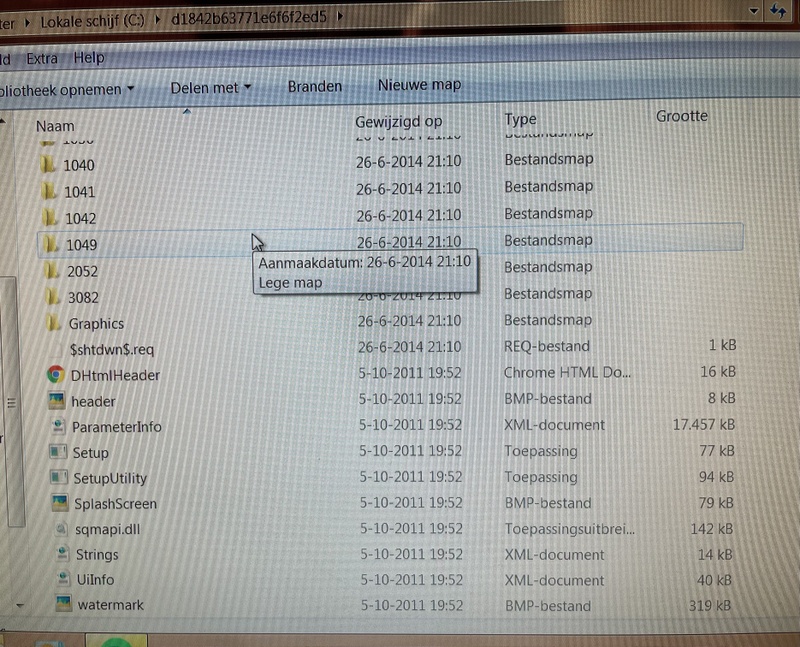
Task: Select the Strings file name
Action: point(97,554)
